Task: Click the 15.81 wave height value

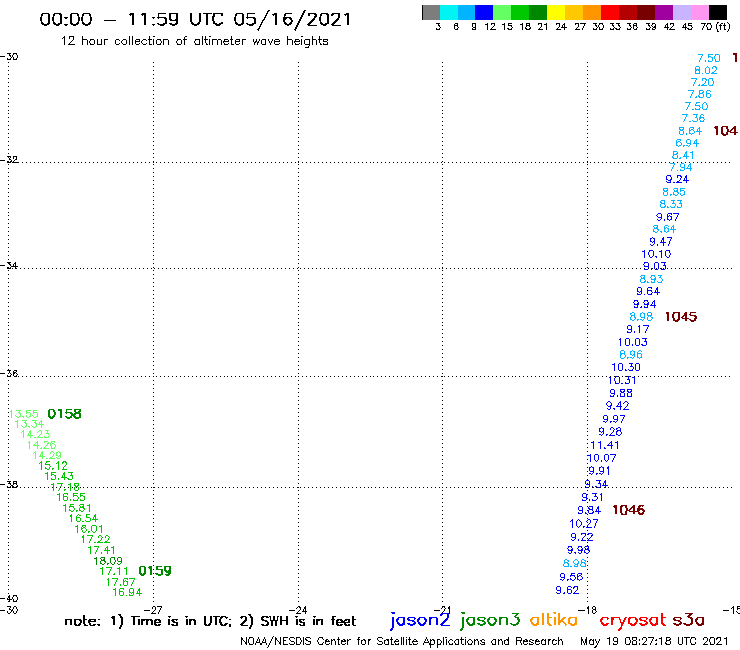Action: [x=77, y=508]
